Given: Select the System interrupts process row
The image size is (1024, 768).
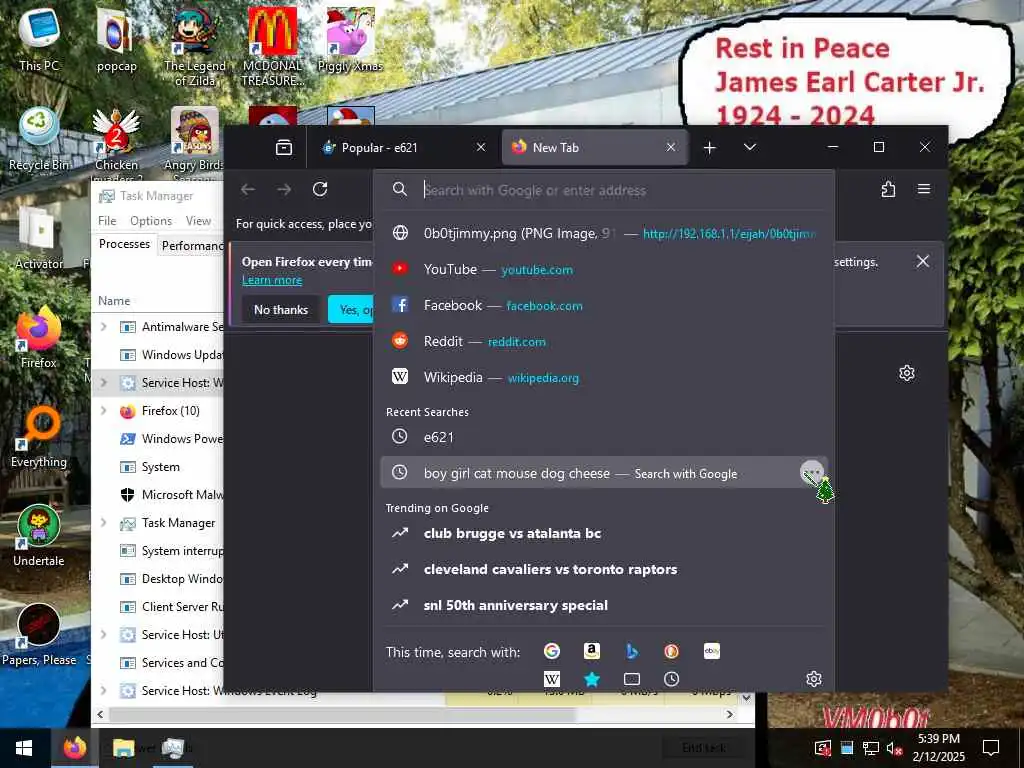Looking at the screenshot, I should (x=158, y=551).
